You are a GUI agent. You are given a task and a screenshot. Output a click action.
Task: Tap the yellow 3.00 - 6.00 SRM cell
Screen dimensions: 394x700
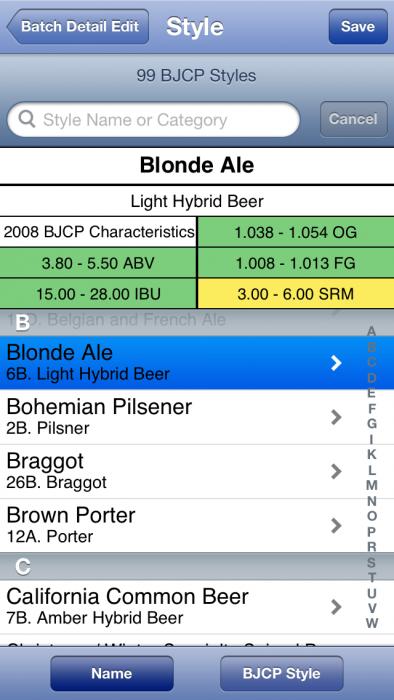coord(295,294)
